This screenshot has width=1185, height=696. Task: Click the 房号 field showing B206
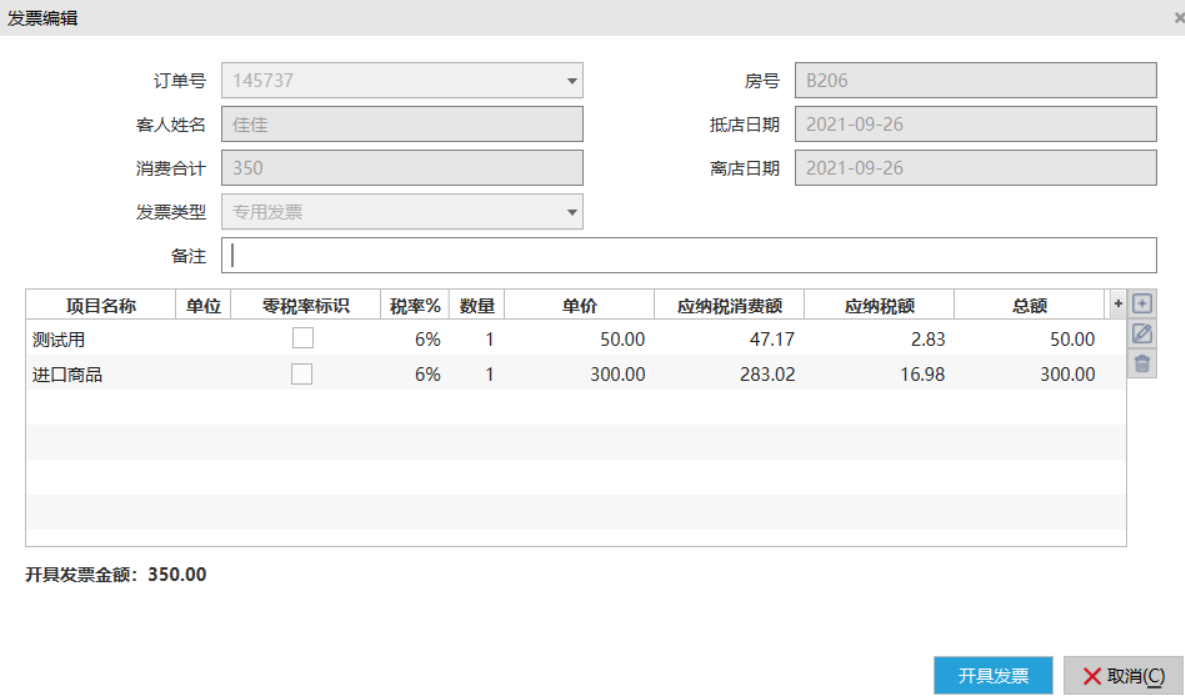pos(975,81)
